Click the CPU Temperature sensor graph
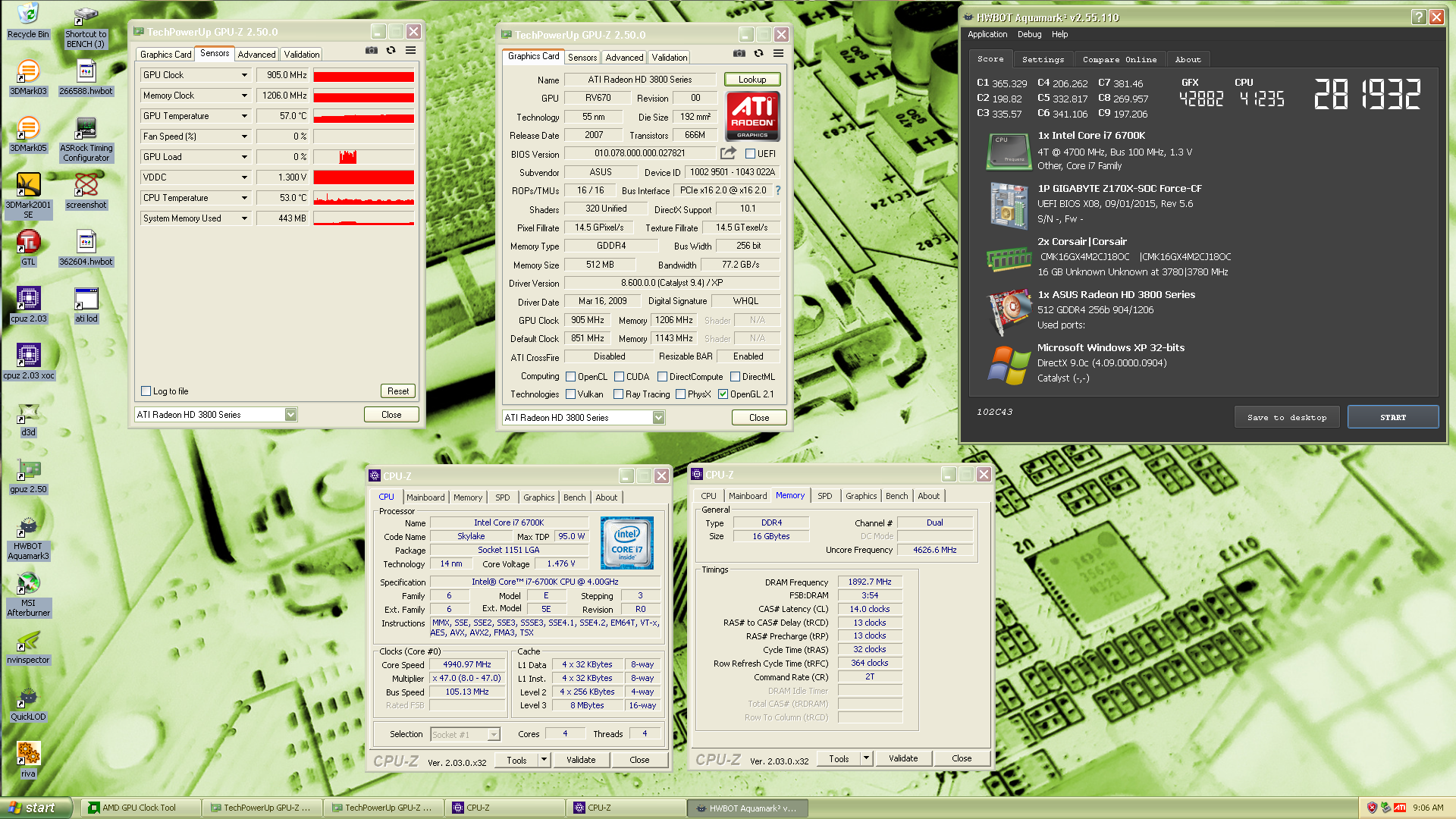The height and width of the screenshot is (819, 1456). click(364, 198)
